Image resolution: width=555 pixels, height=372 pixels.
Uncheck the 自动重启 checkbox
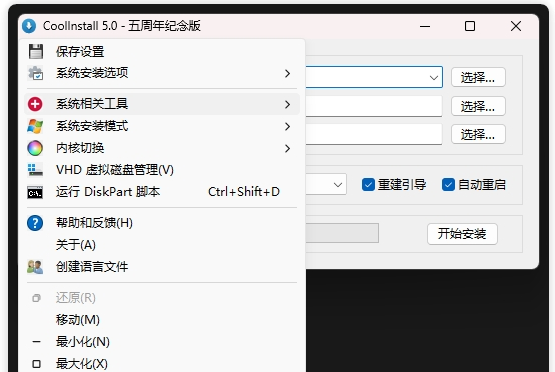(x=448, y=185)
